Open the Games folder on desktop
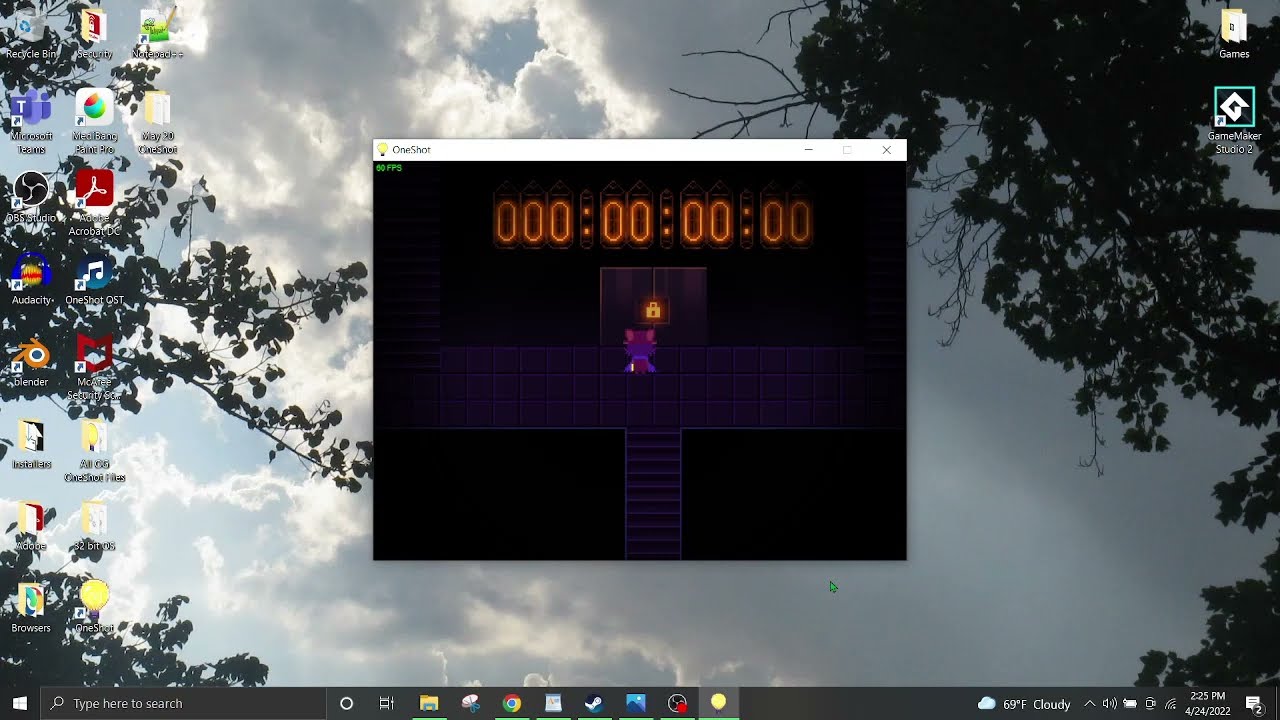 click(x=1234, y=34)
